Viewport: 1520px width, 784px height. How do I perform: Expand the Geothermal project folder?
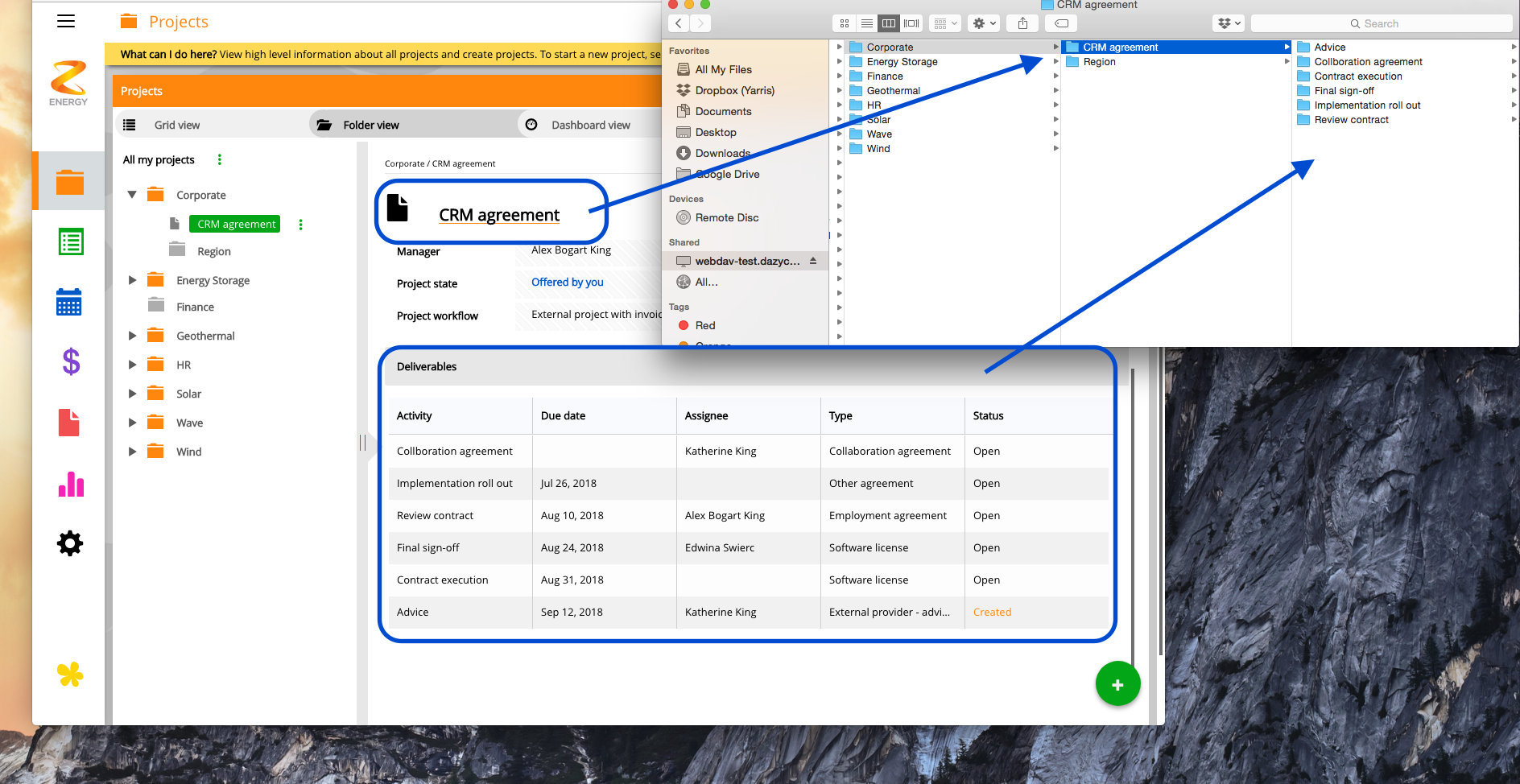click(132, 336)
